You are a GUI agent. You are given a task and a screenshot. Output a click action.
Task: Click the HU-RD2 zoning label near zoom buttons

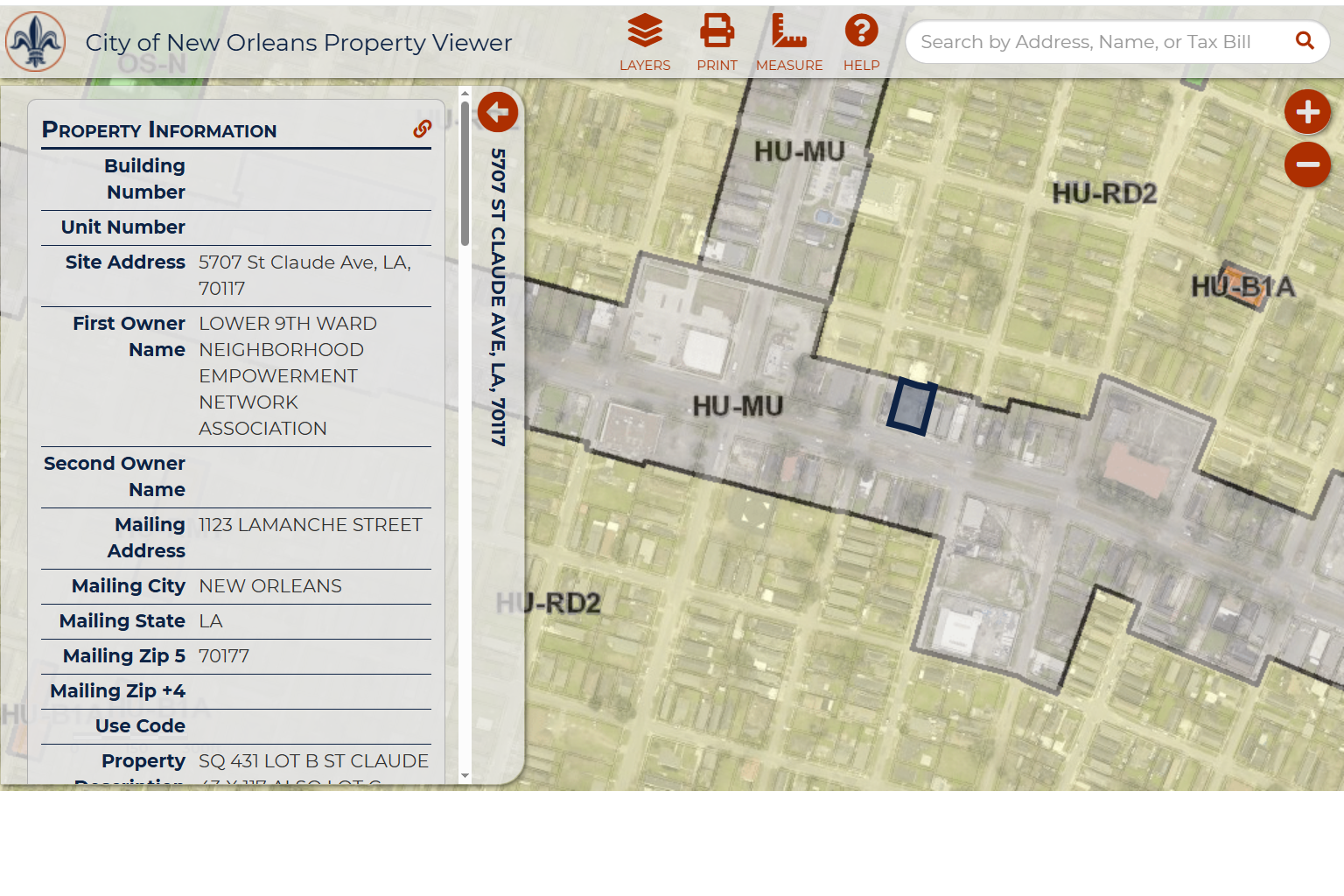(1104, 193)
